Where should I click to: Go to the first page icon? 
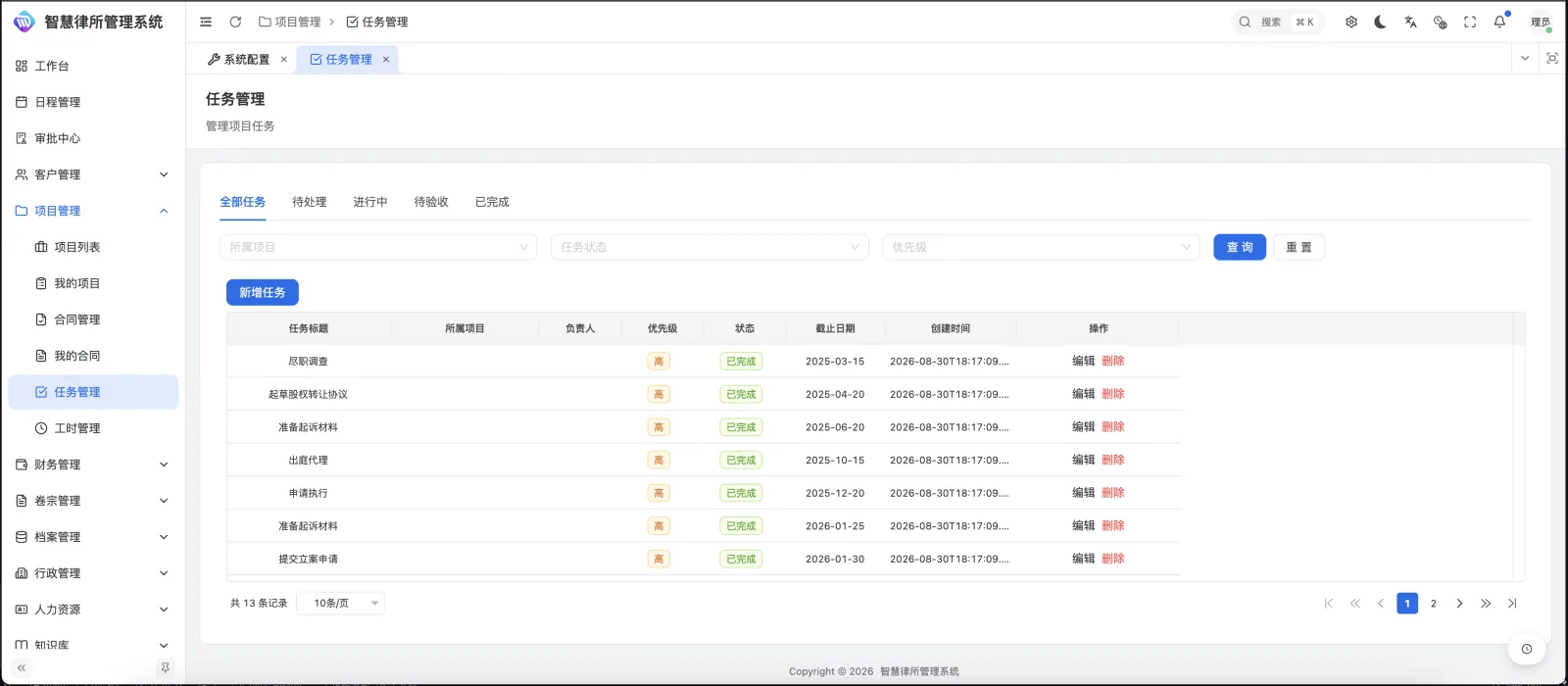click(1329, 603)
